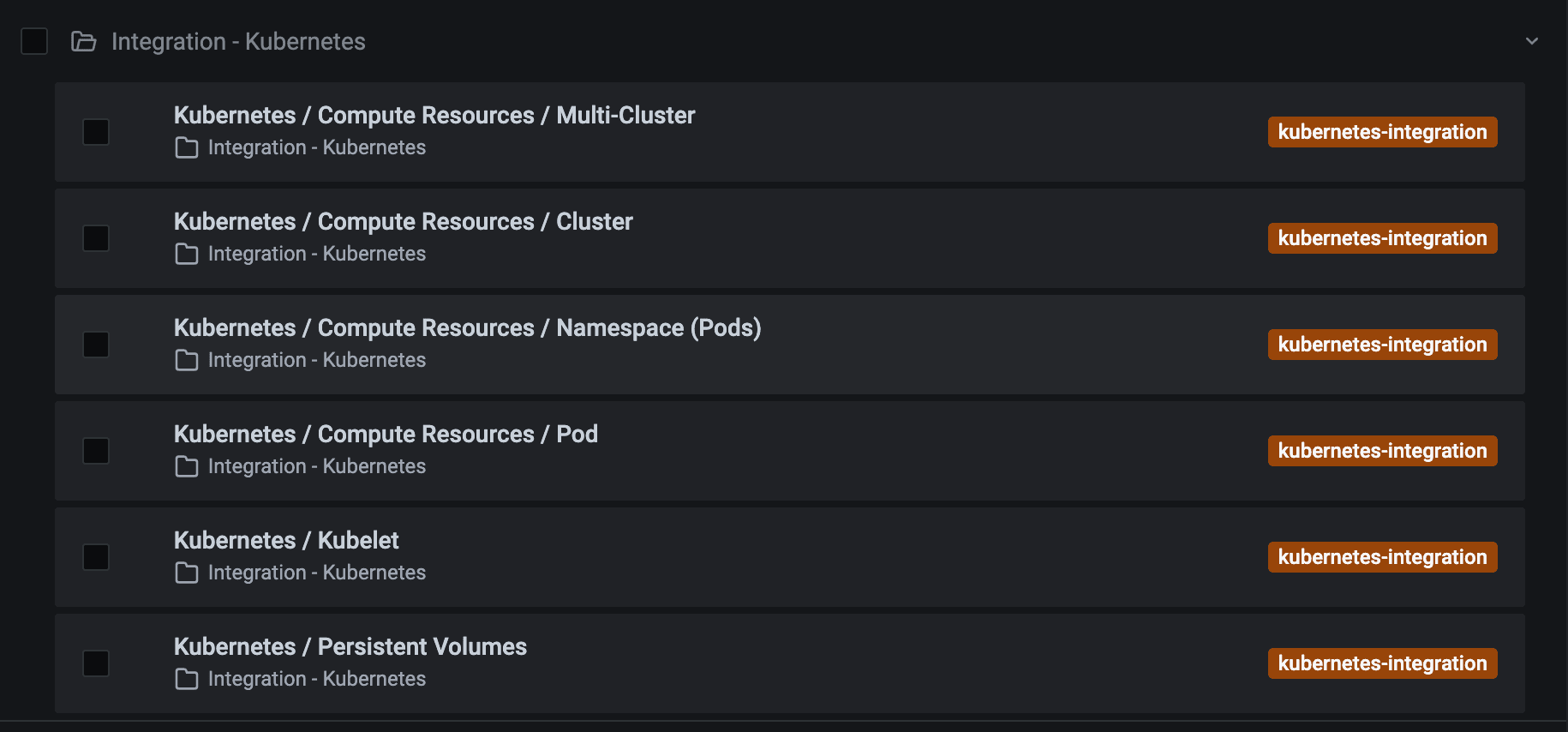
Task: Collapse the Integration - Kubernetes folder chevron
Action: tap(1532, 41)
